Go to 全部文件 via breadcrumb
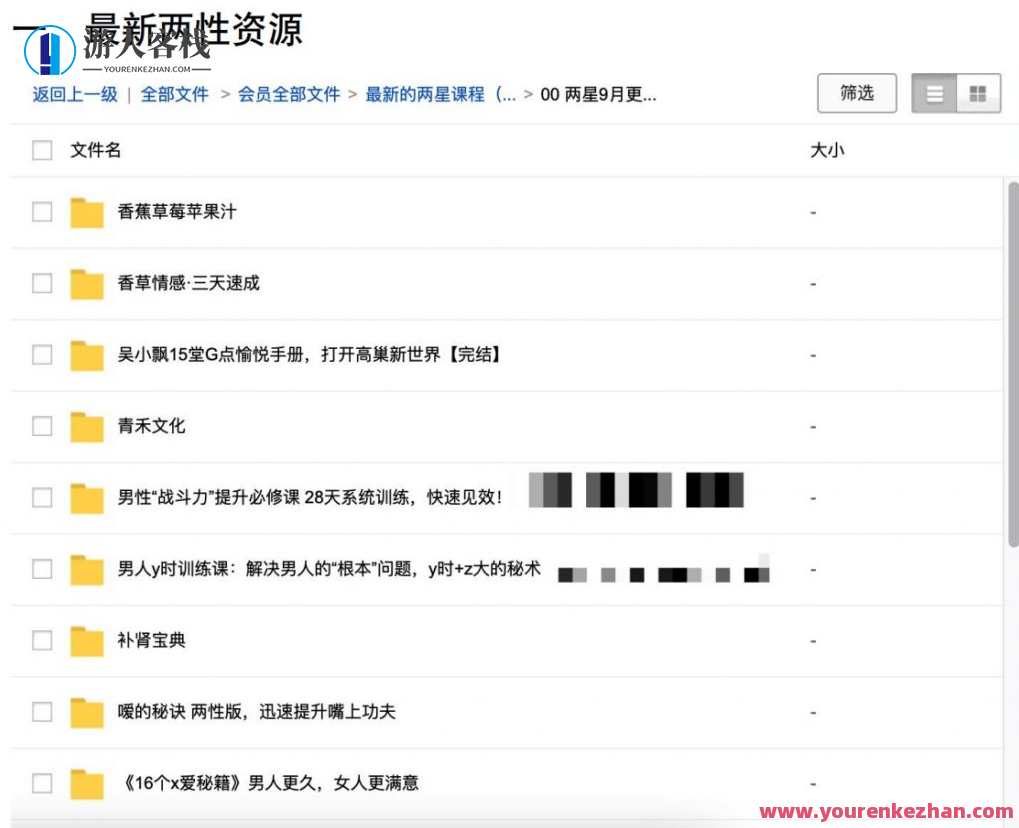The image size is (1019, 828). [176, 95]
